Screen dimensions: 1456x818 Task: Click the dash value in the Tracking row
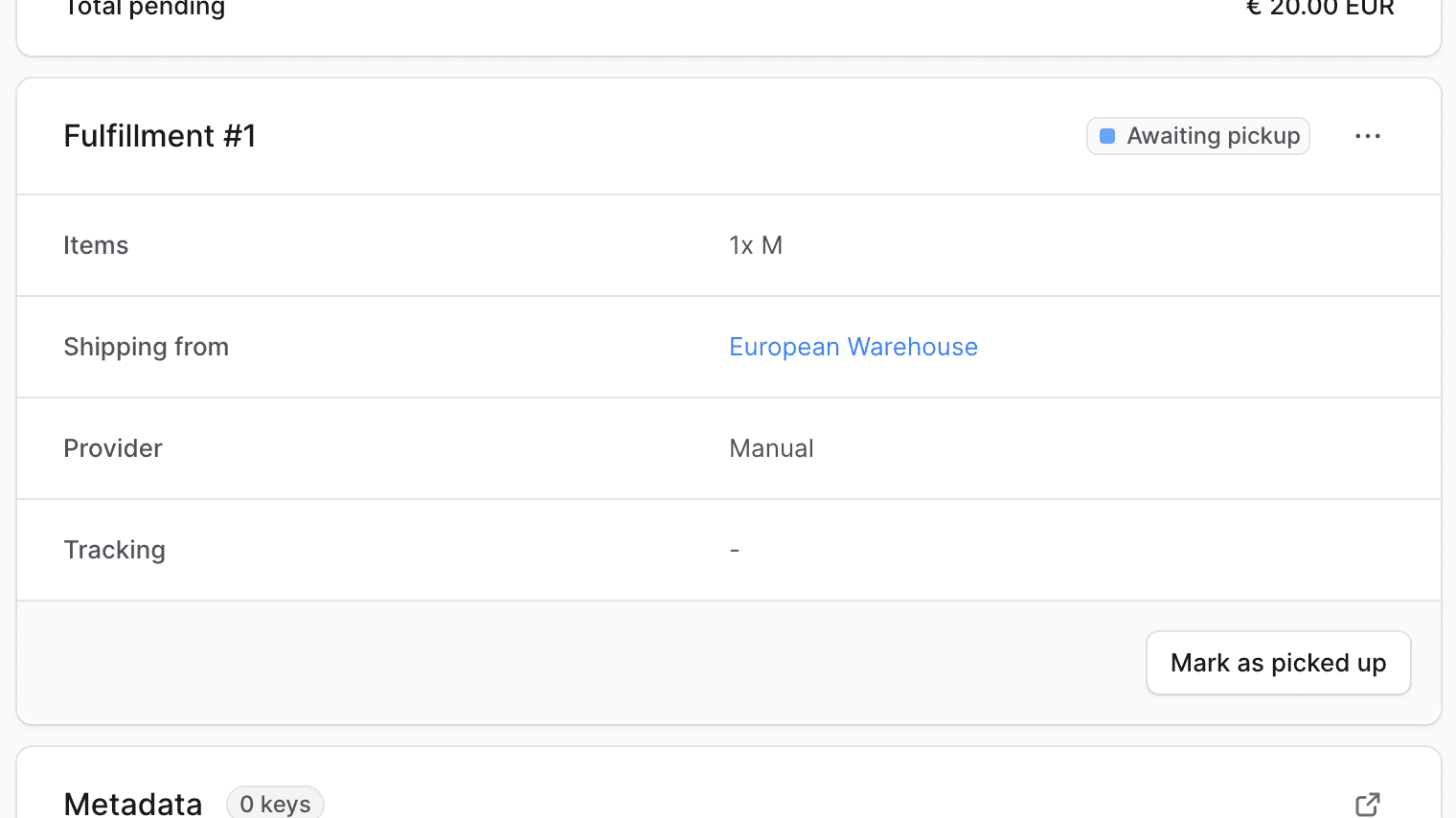(735, 551)
